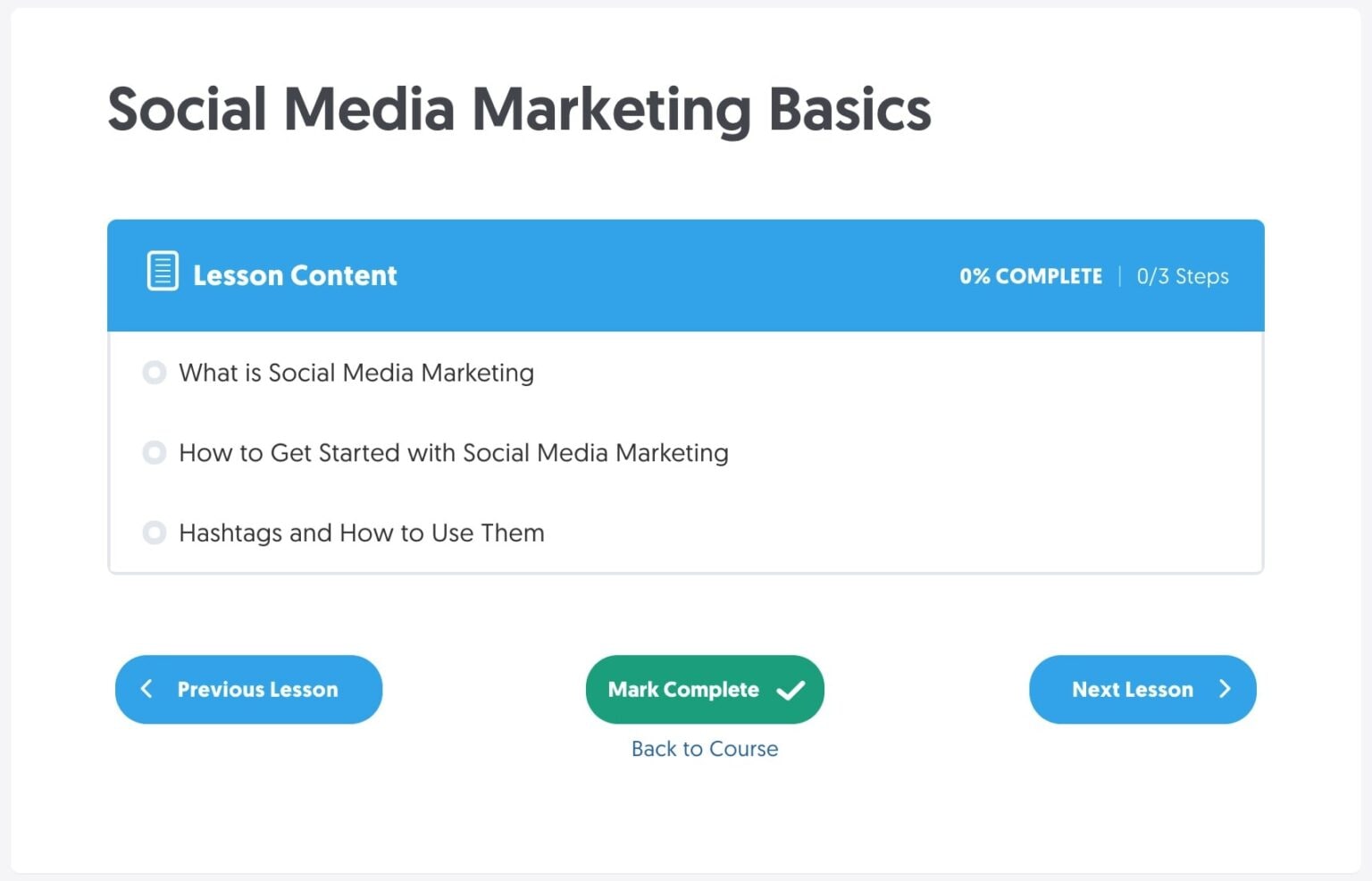Click the left arrow icon on Previous Lesson
The image size is (1372, 881).
[x=146, y=689]
